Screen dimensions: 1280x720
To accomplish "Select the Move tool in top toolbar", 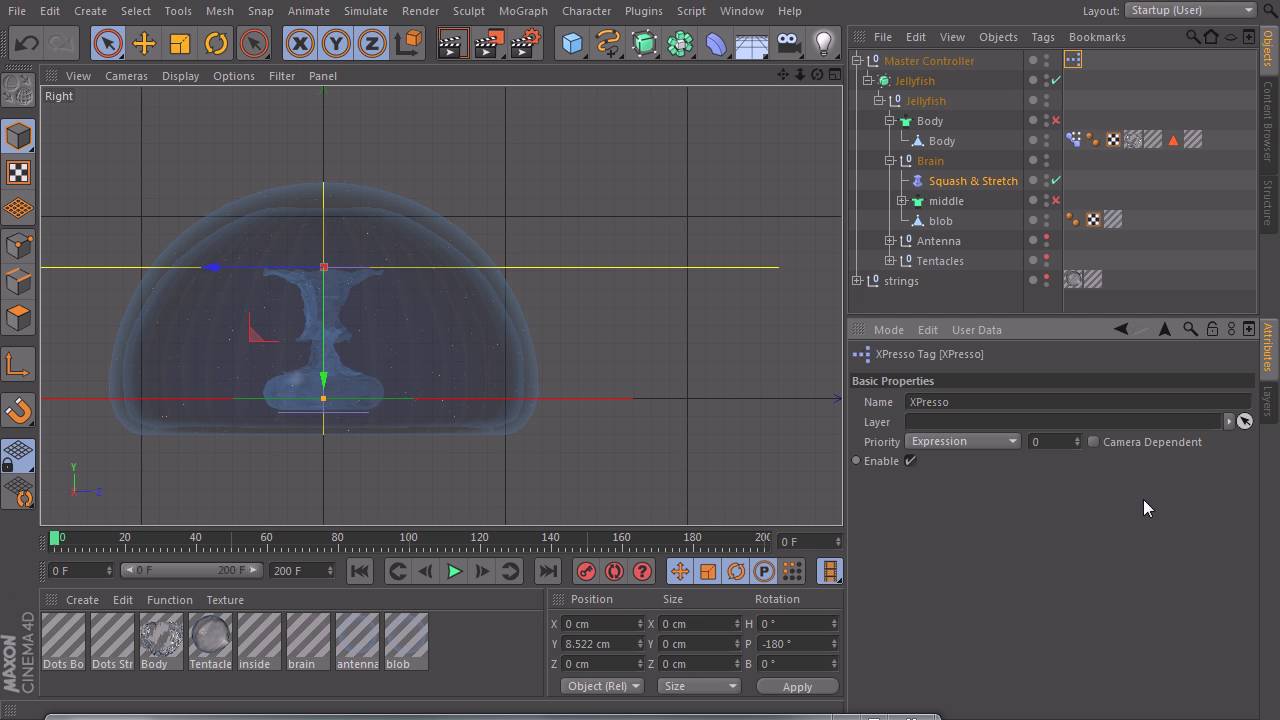I will 144,43.
